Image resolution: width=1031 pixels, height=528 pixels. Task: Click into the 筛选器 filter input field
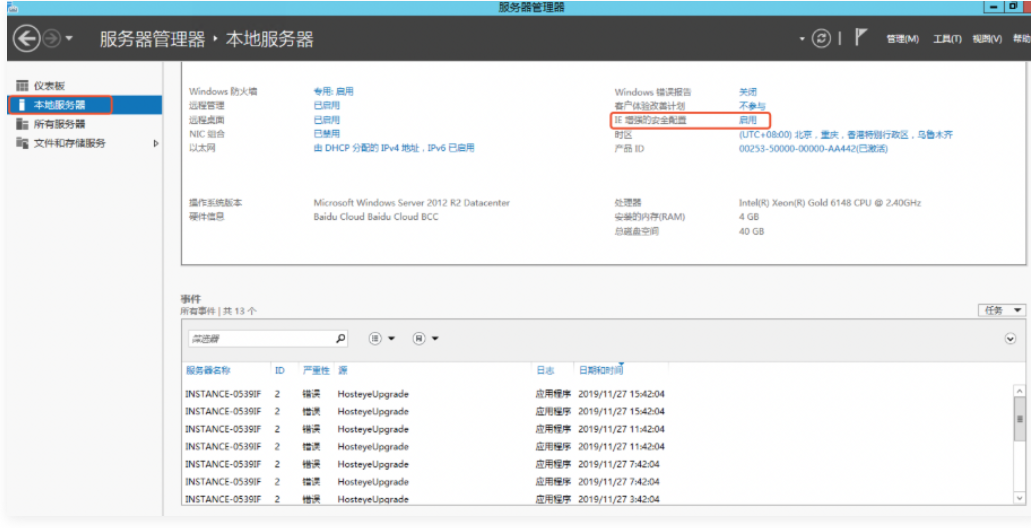coord(260,339)
